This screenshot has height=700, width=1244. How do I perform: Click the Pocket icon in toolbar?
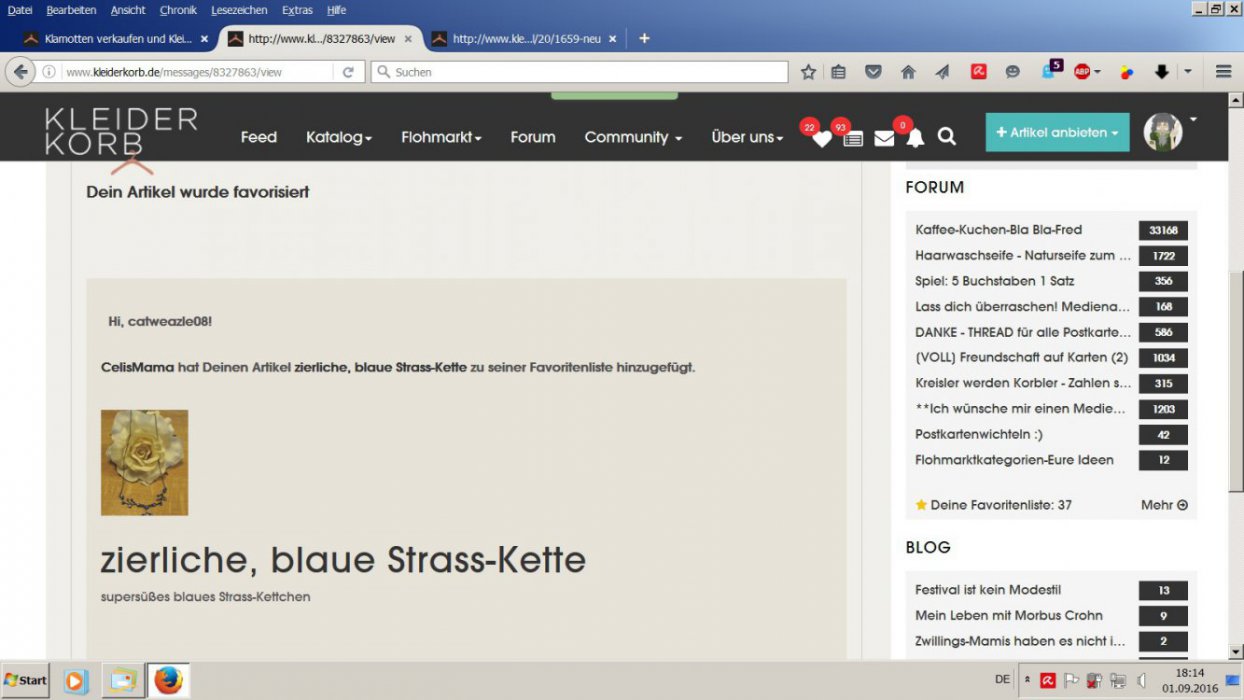(x=873, y=72)
